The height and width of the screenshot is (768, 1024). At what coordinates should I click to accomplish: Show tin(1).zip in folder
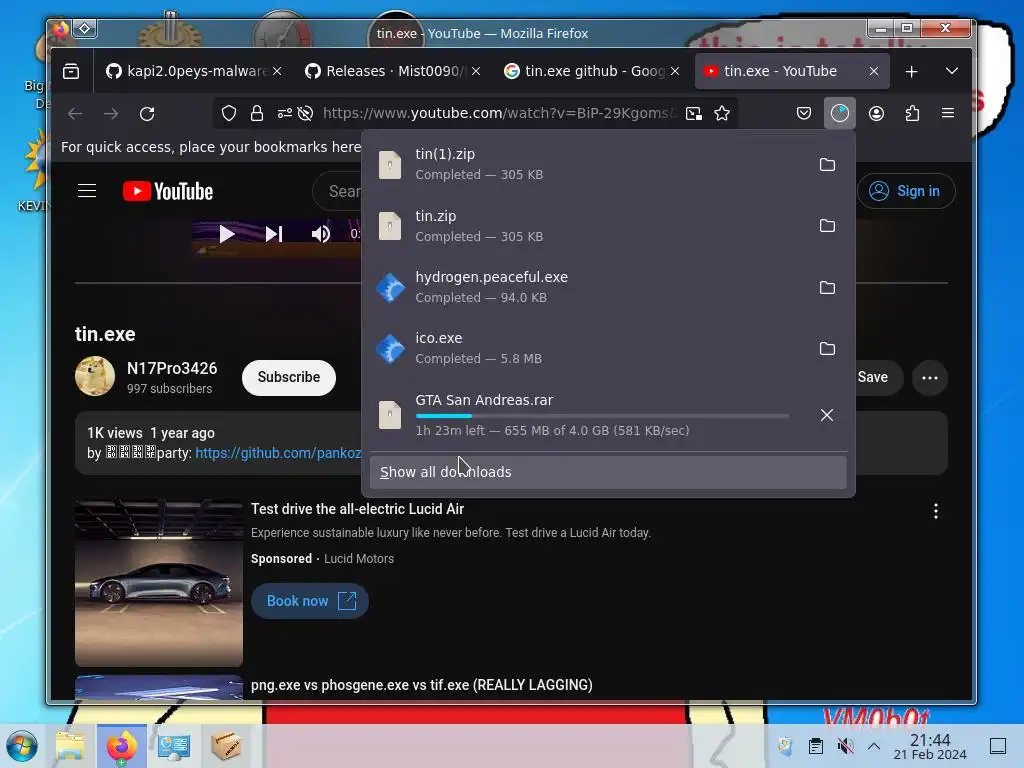click(827, 165)
